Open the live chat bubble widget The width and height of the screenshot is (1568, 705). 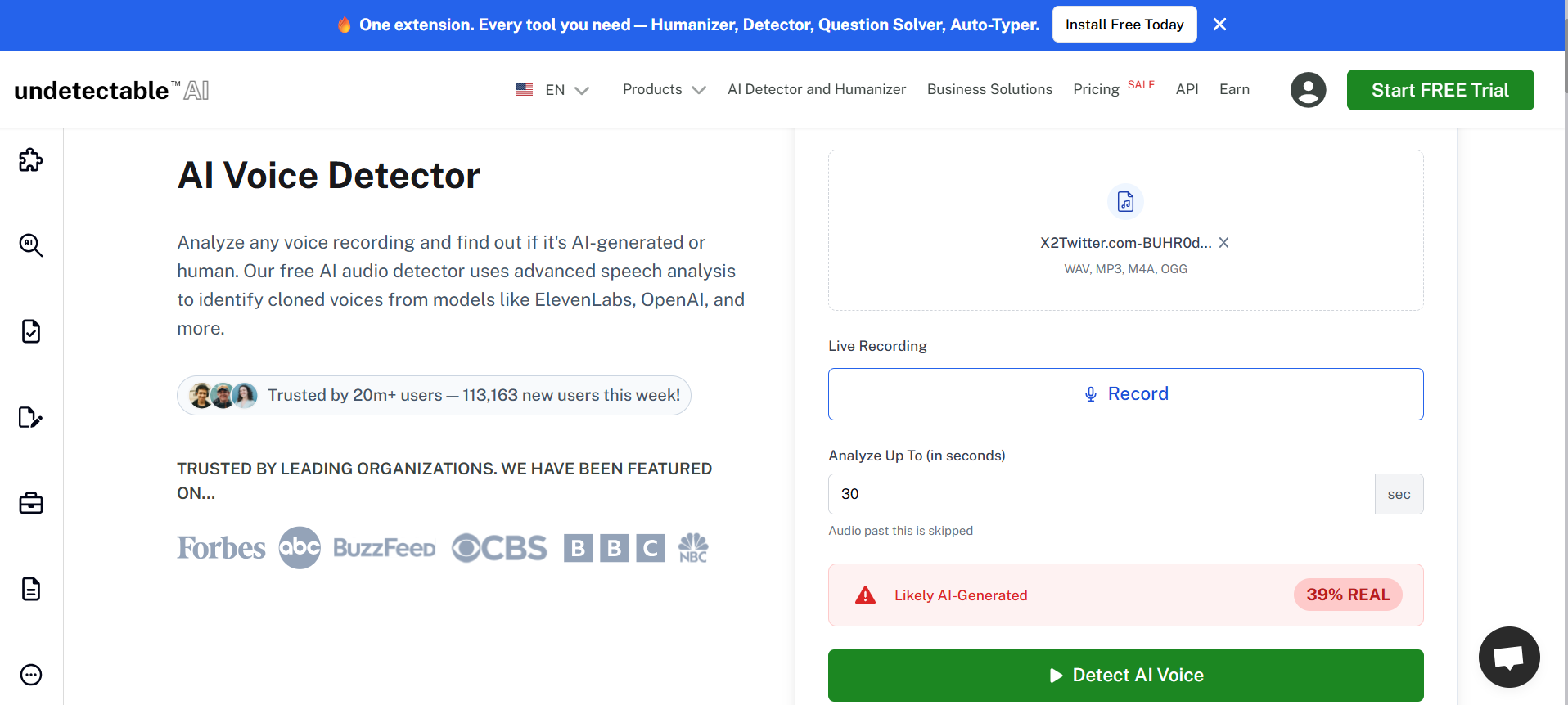[1509, 658]
